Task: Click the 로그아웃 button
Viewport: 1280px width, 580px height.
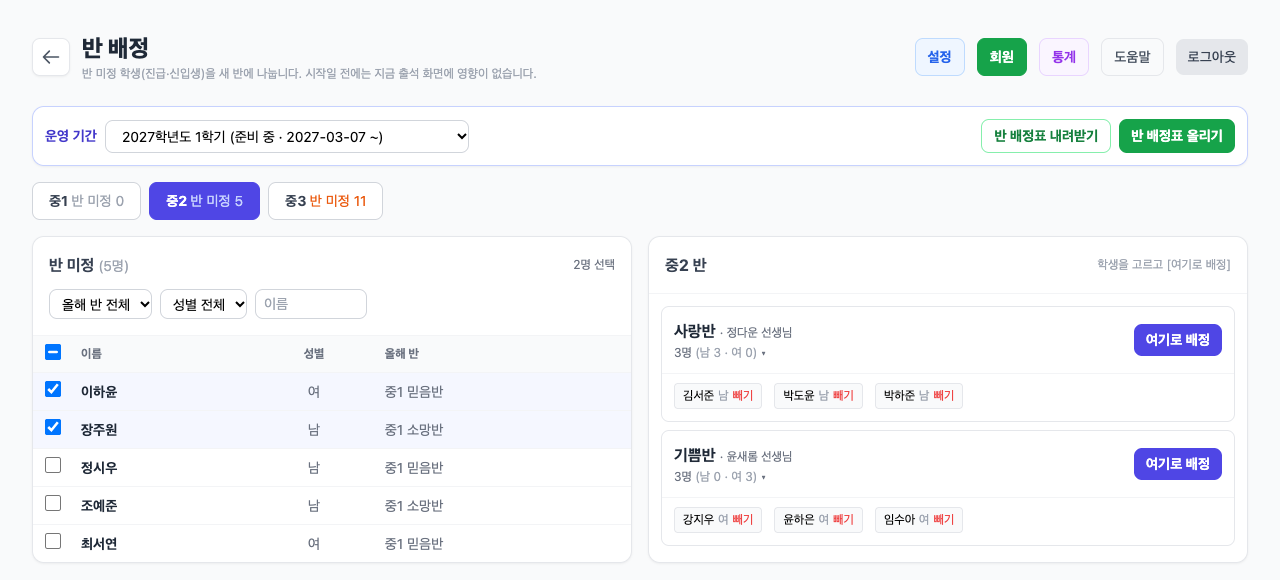Action: (x=1212, y=57)
